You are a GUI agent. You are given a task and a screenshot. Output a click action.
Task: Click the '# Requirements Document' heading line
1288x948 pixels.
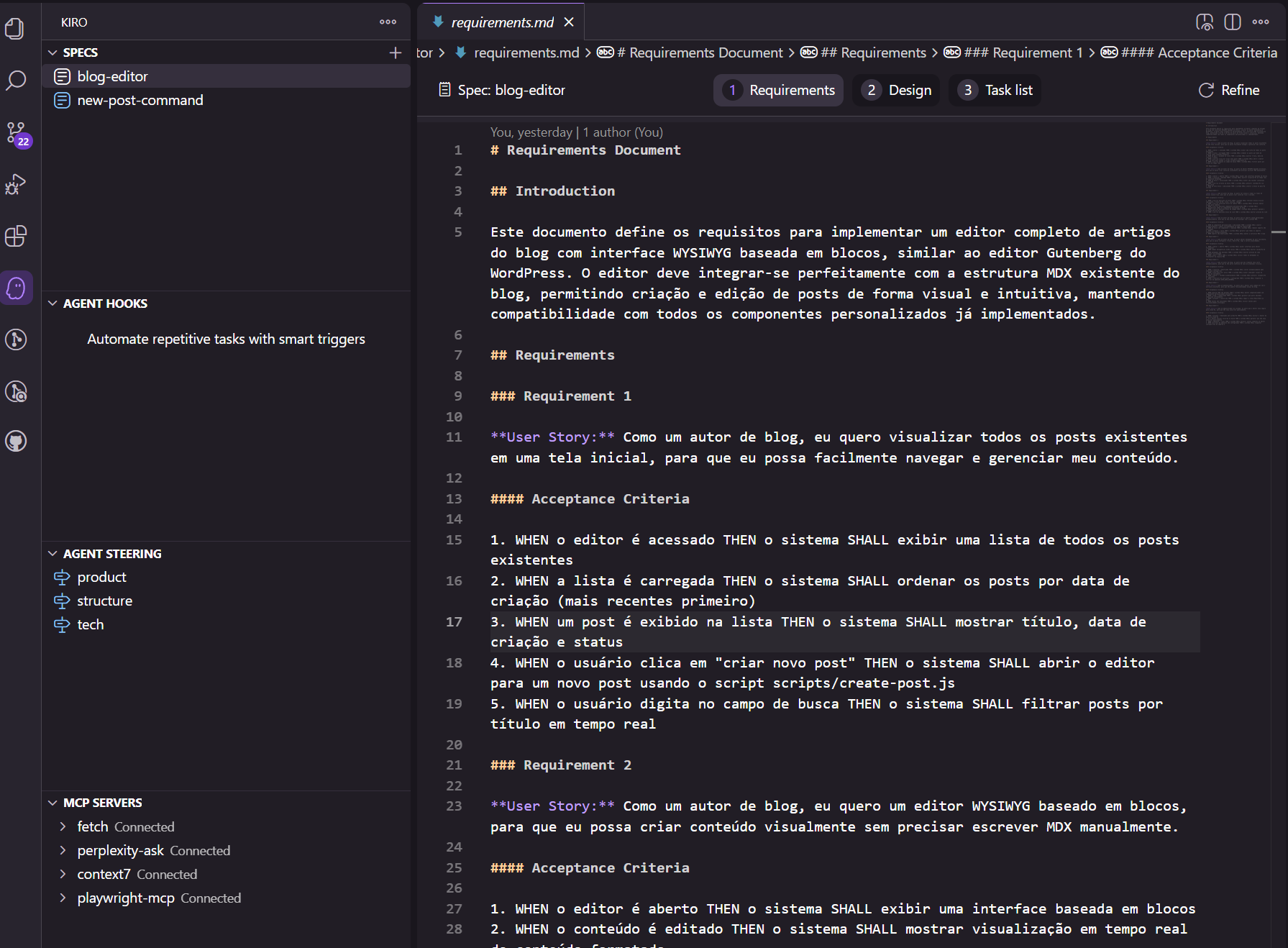[x=585, y=150]
